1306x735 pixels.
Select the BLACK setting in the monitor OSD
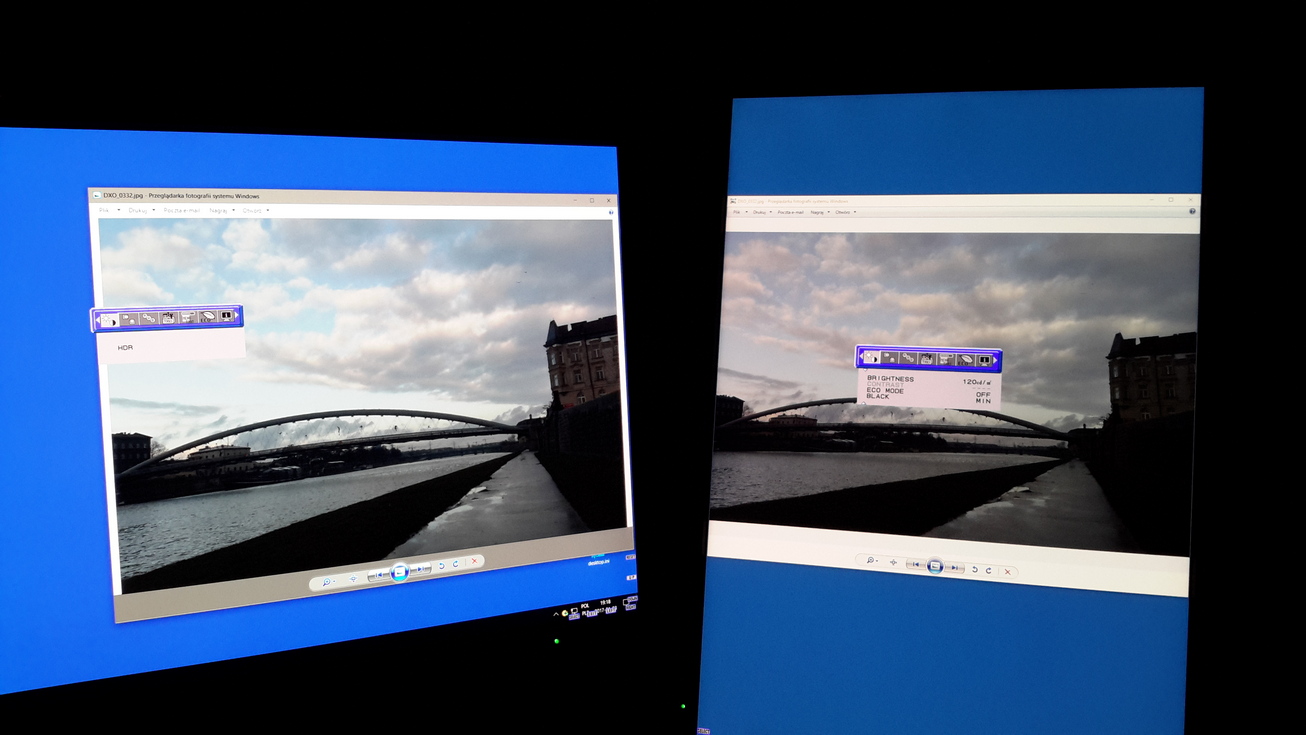[x=877, y=398]
